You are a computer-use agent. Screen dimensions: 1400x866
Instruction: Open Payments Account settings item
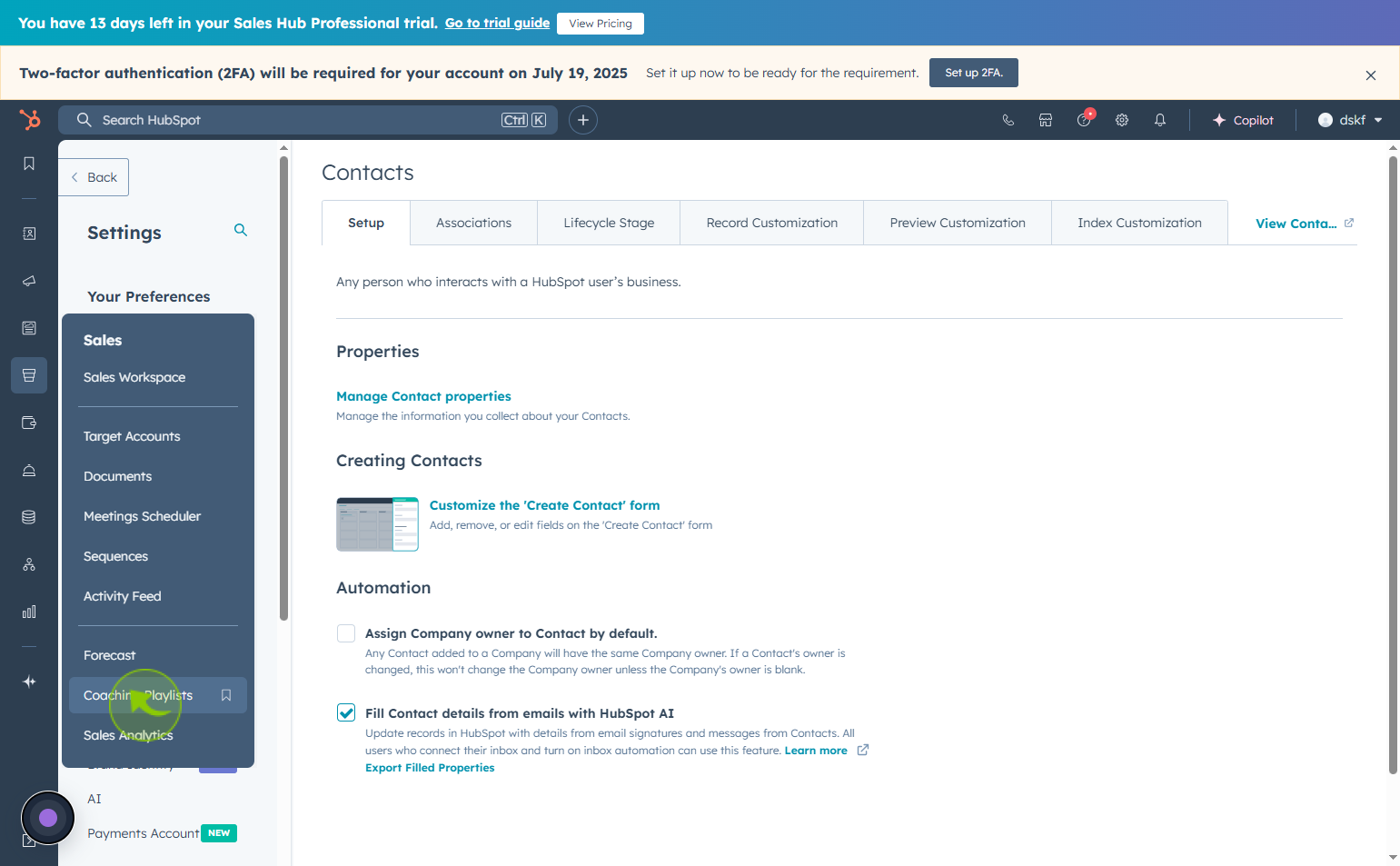click(143, 833)
